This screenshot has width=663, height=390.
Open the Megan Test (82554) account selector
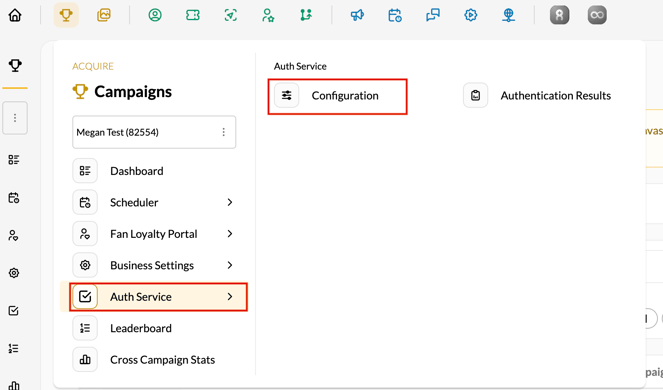(154, 132)
